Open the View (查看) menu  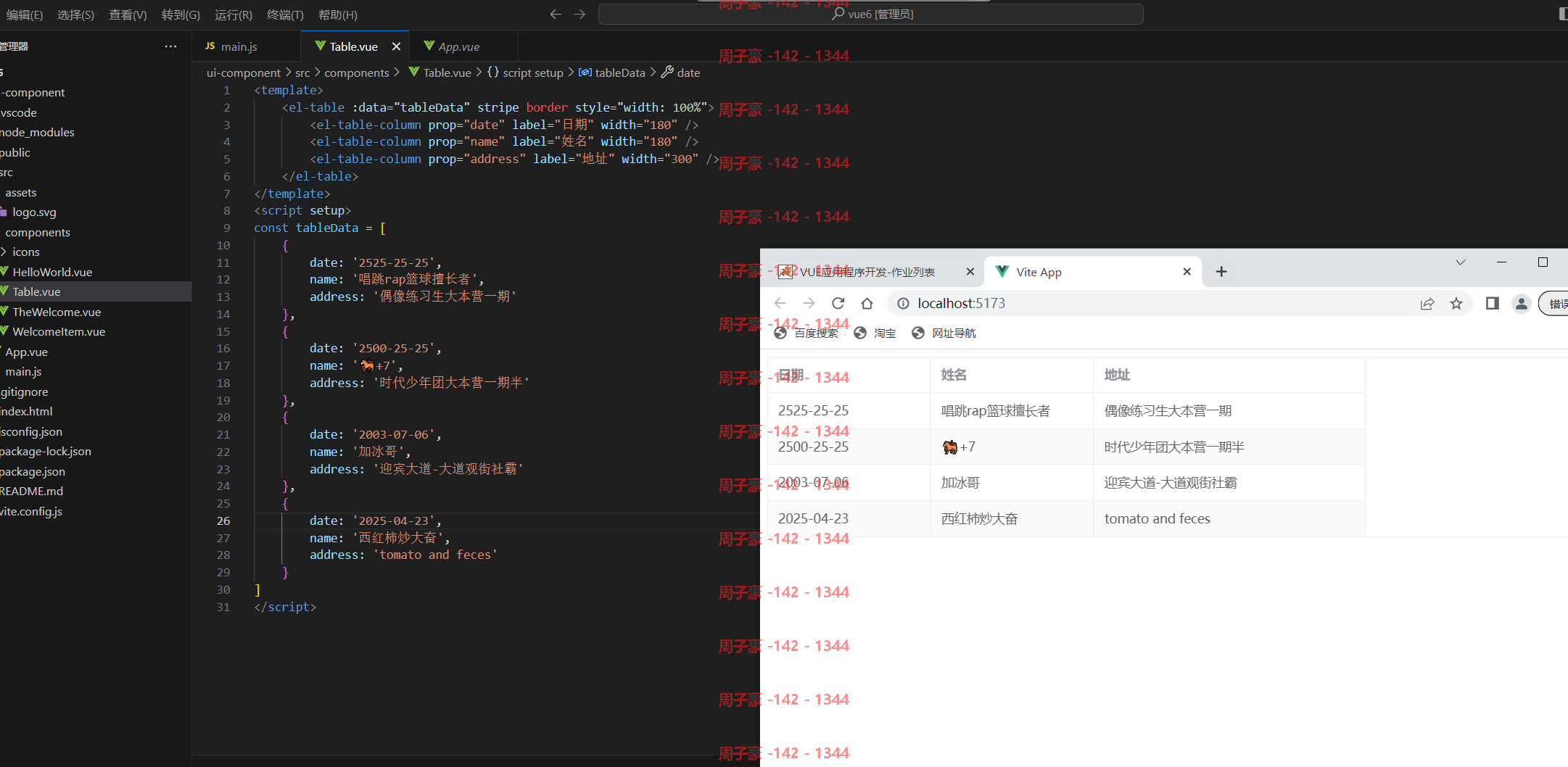[x=128, y=14]
